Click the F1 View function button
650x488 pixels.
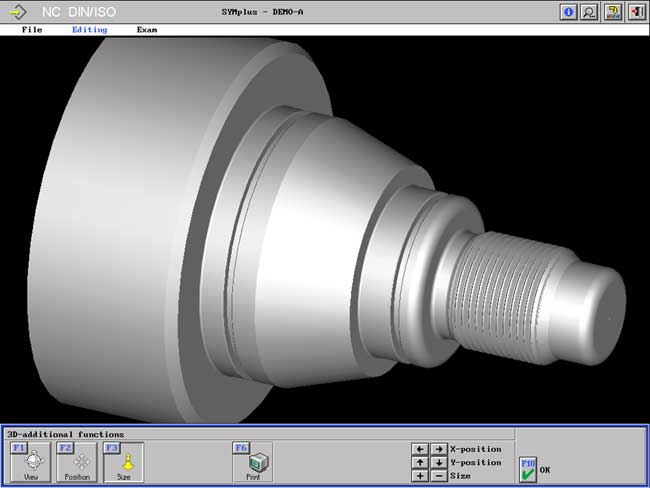[x=32, y=462]
